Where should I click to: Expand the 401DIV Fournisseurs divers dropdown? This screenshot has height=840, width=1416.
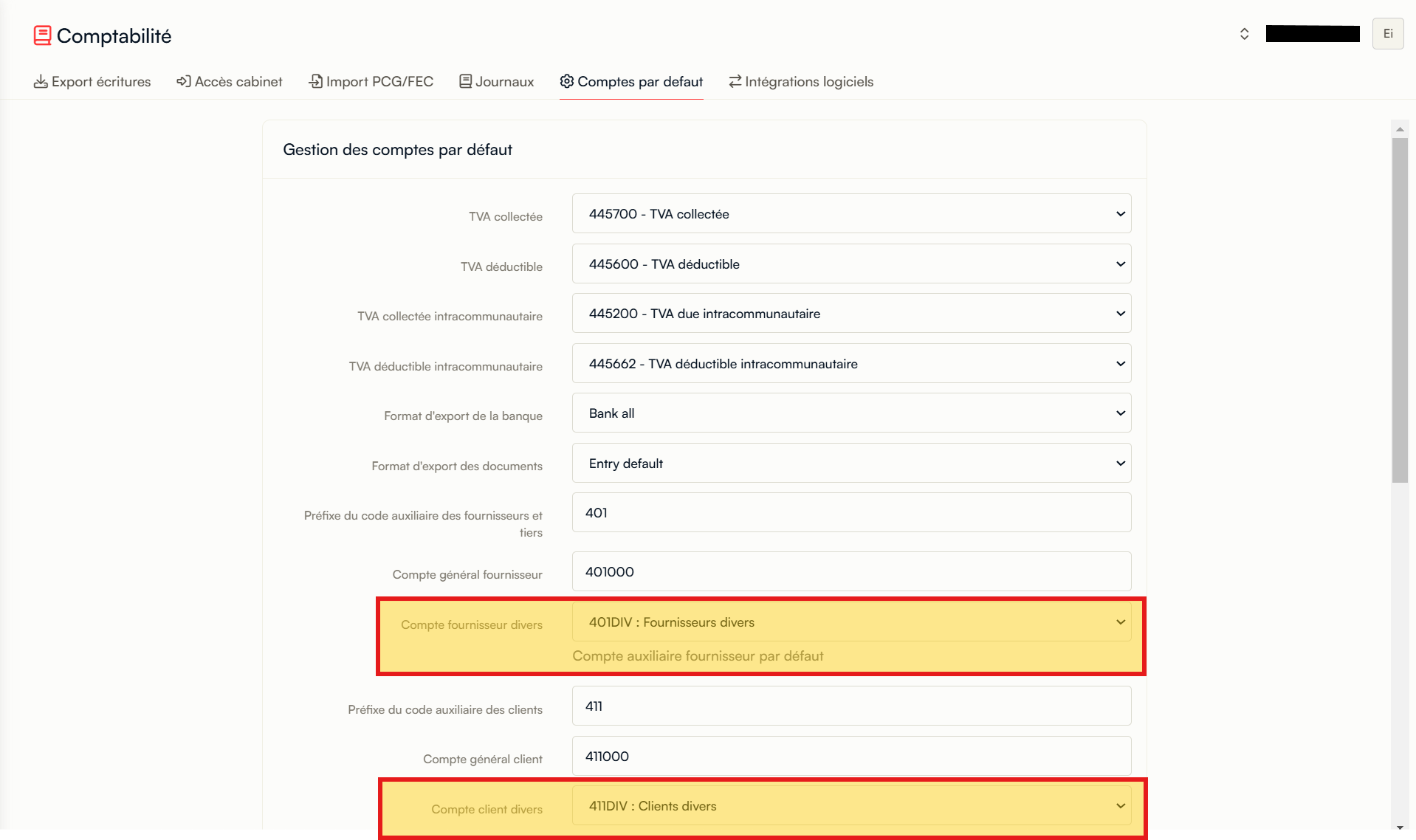coord(850,622)
